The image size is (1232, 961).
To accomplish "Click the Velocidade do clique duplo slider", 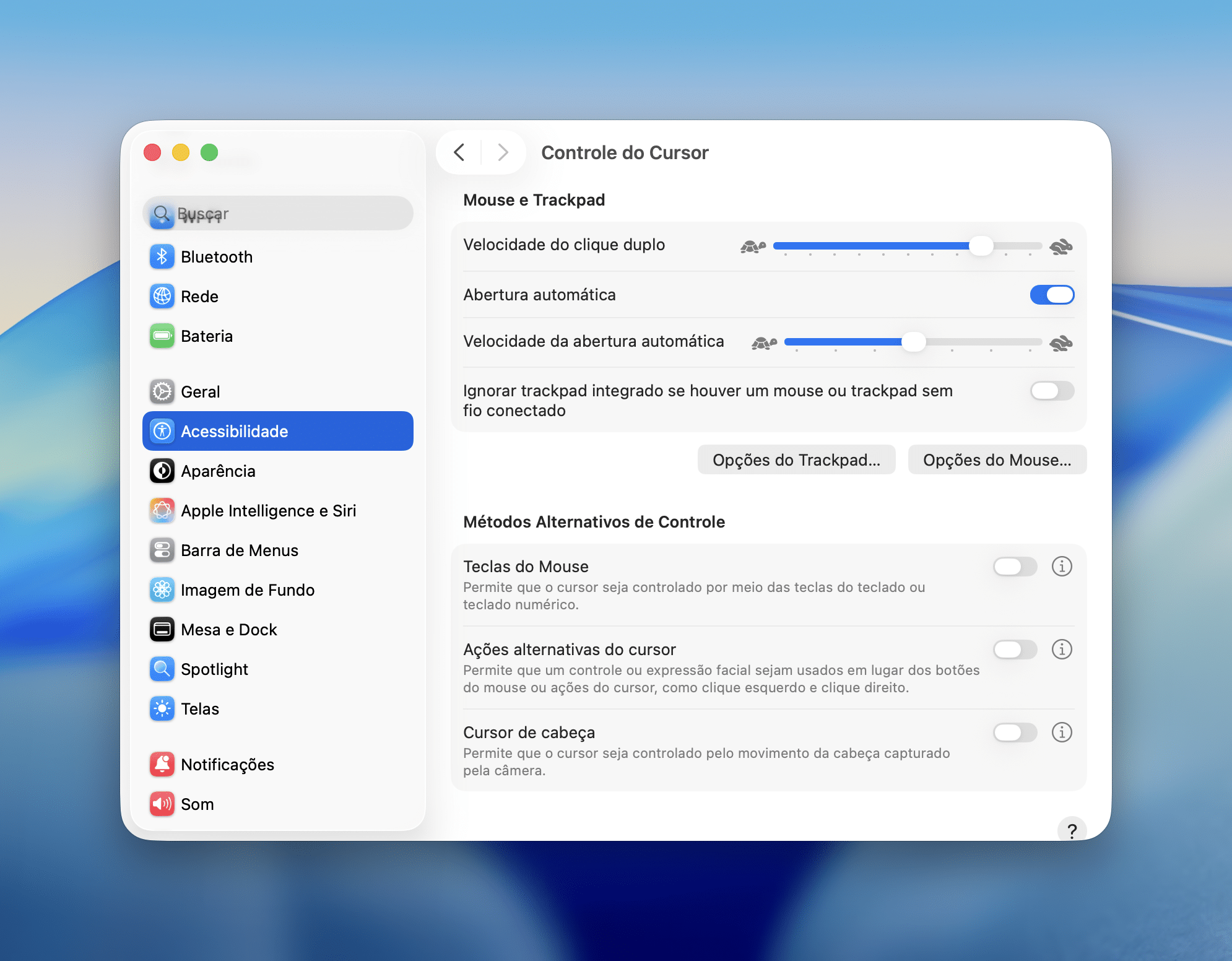I will click(x=907, y=246).
